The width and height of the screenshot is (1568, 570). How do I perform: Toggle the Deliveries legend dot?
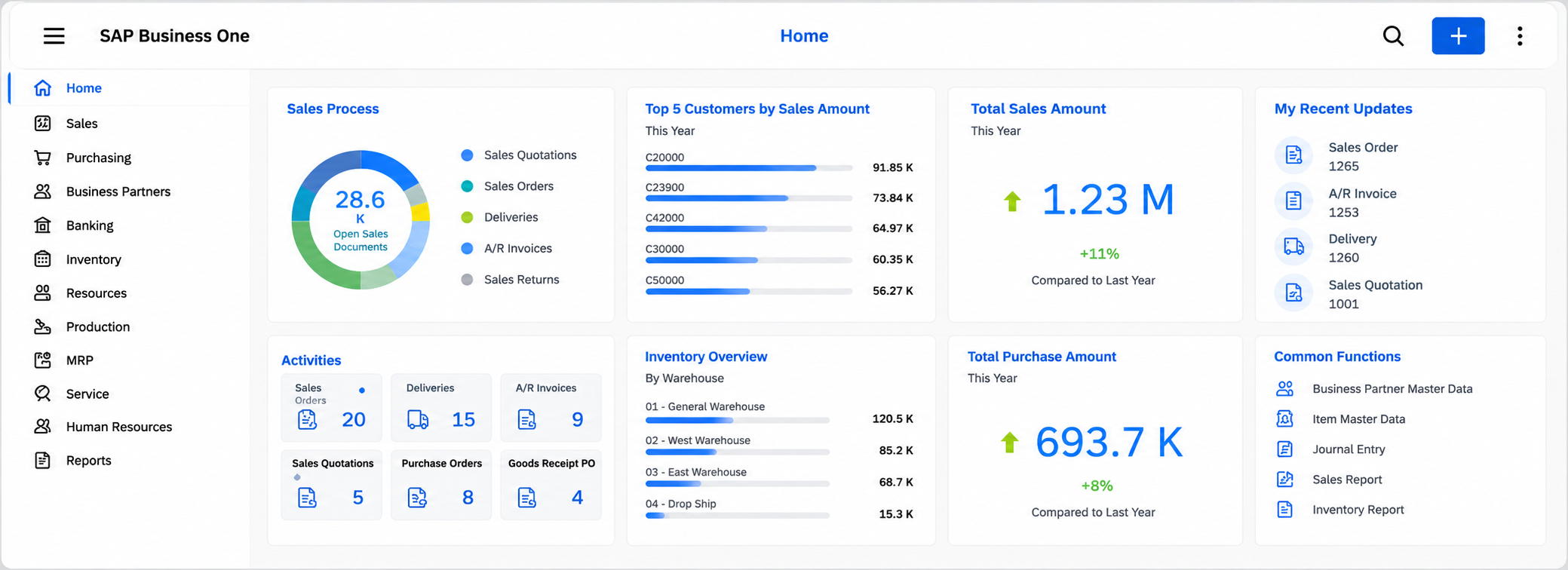(x=467, y=217)
